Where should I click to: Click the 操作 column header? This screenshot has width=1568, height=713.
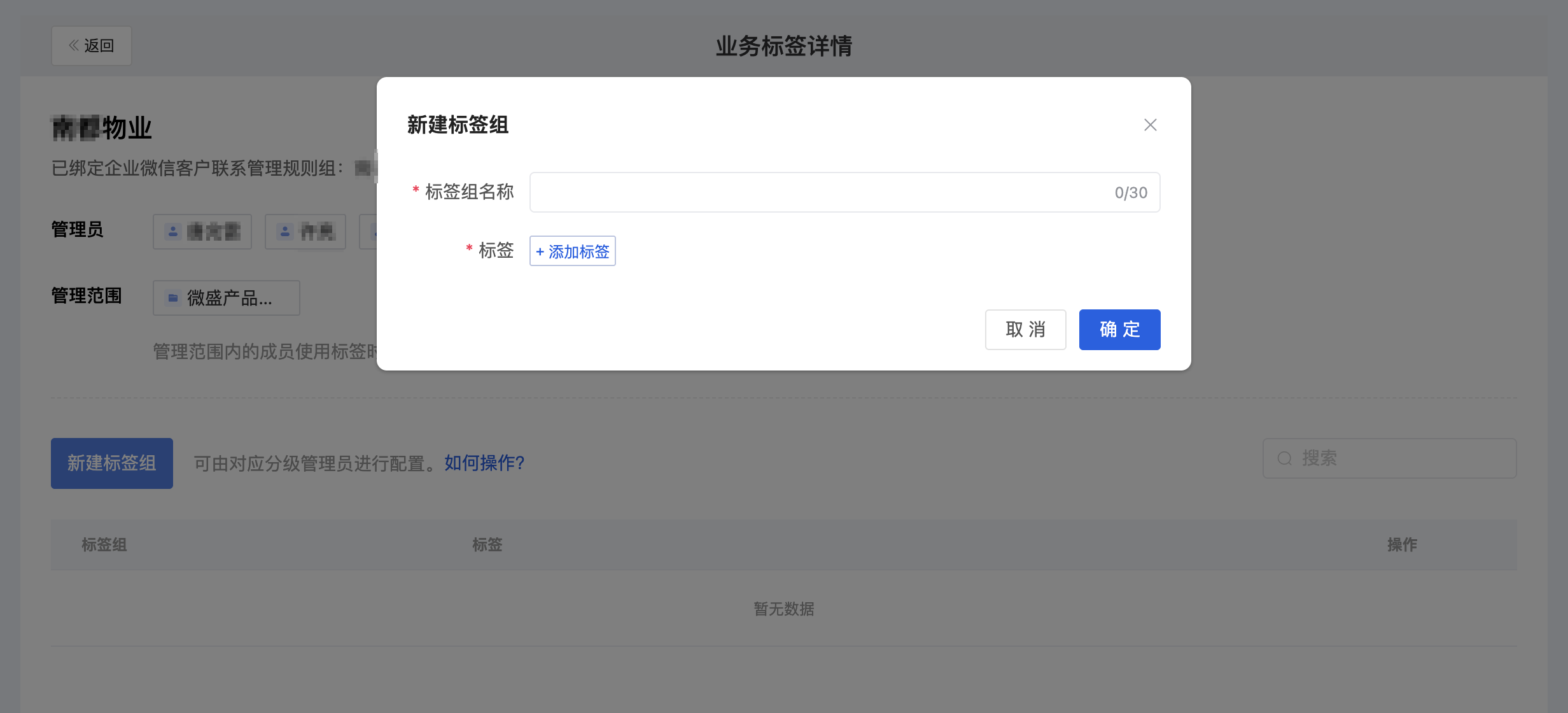click(1403, 545)
